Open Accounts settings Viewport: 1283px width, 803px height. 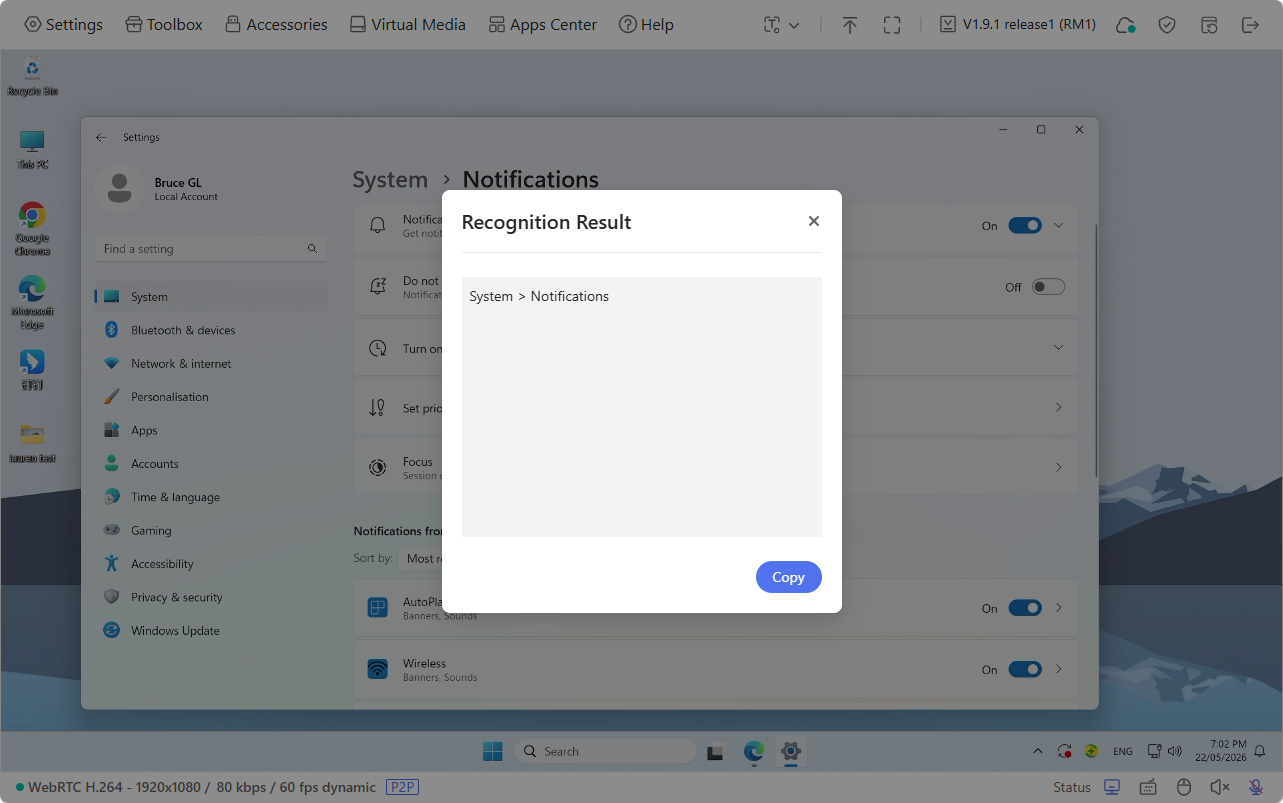tap(211, 464)
